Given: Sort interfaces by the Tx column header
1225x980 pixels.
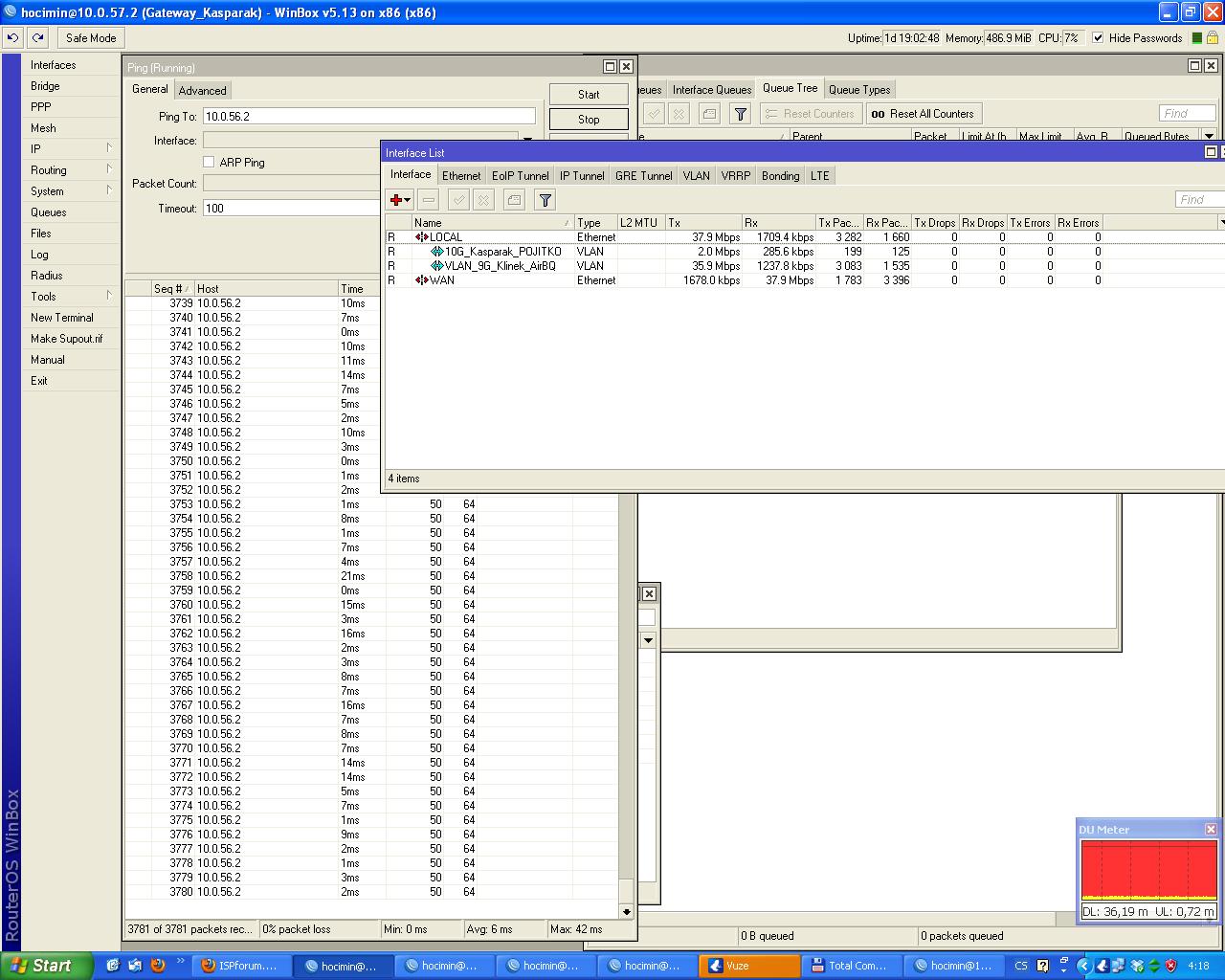Looking at the screenshot, I should click(x=703, y=222).
